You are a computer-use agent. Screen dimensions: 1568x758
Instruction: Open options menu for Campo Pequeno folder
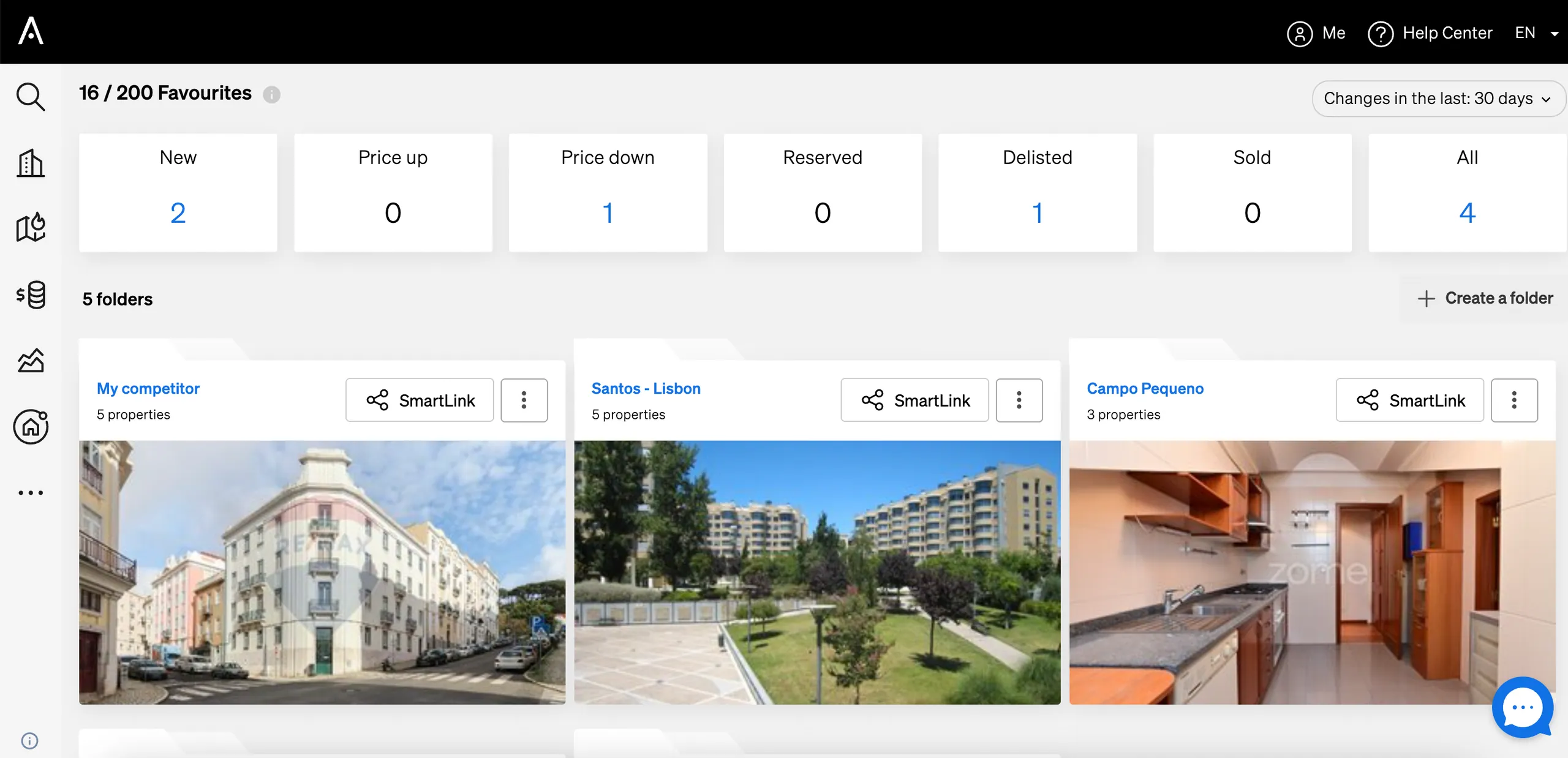tap(1514, 400)
